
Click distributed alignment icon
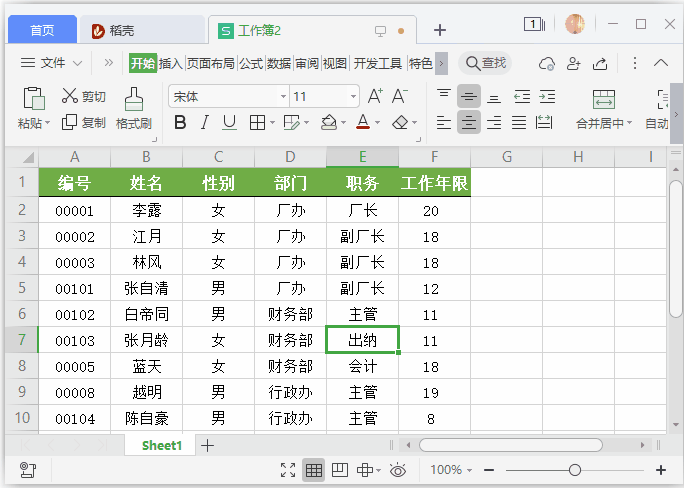pos(544,123)
